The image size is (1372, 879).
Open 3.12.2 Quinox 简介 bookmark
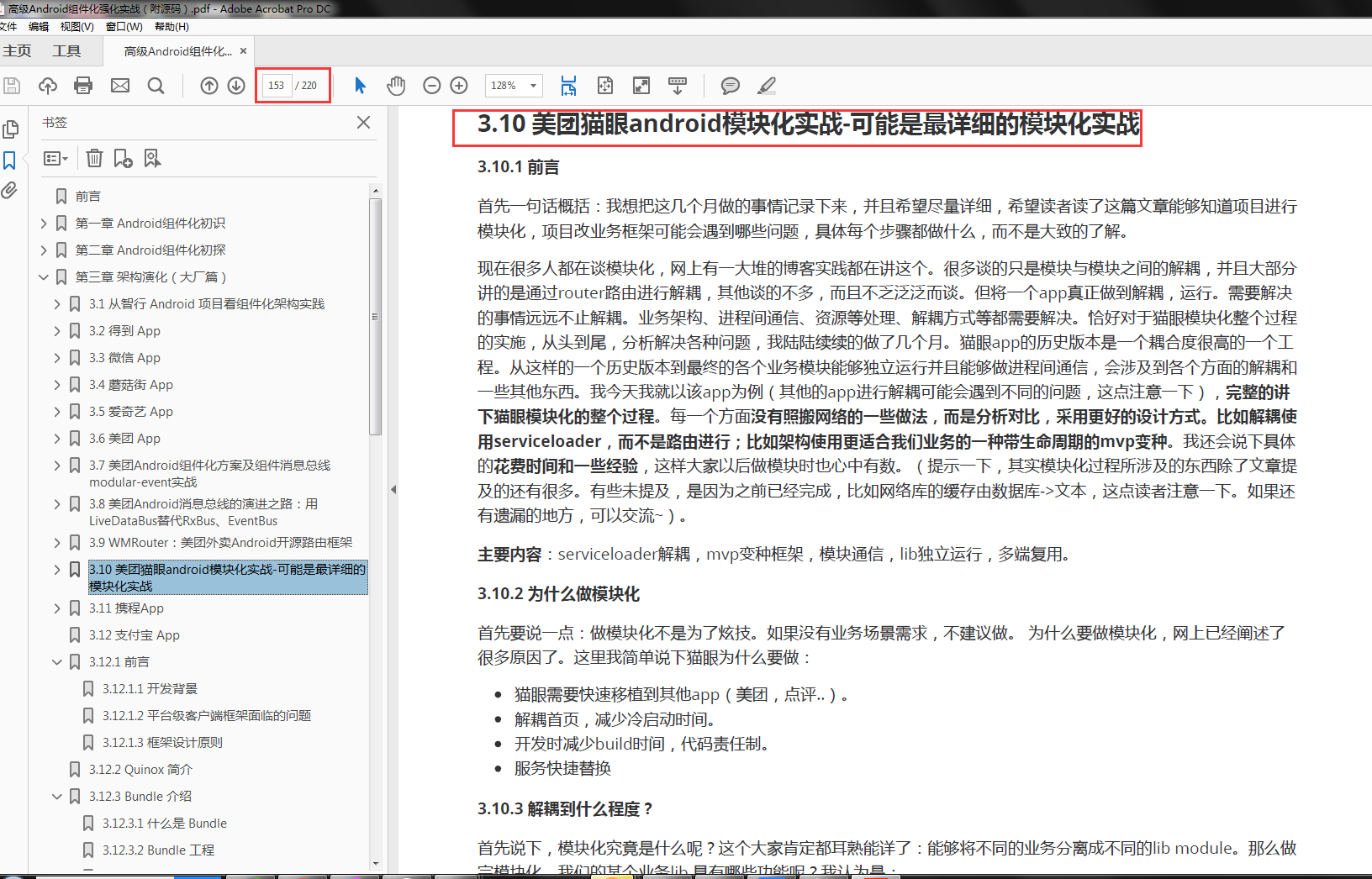140,770
